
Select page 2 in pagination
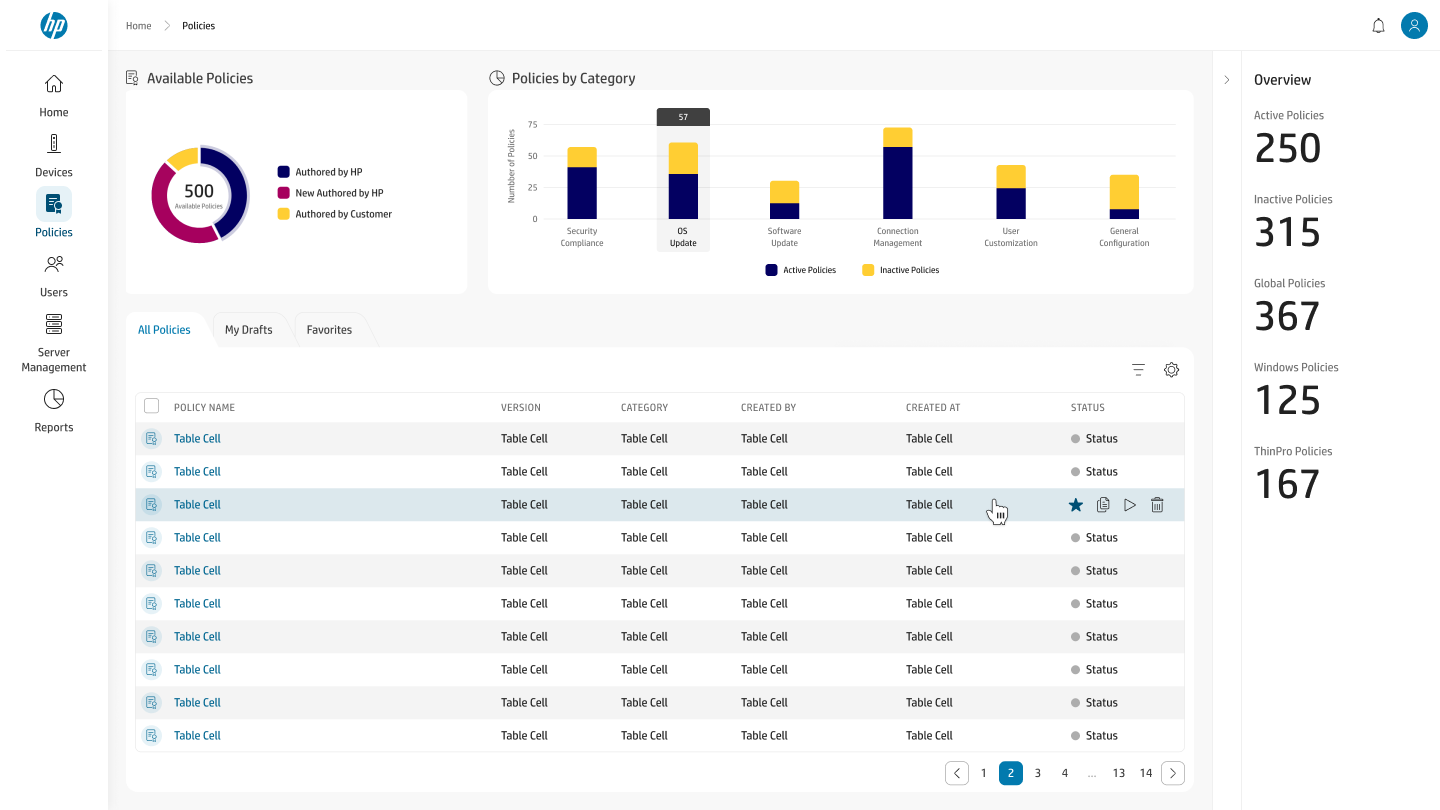click(1011, 773)
